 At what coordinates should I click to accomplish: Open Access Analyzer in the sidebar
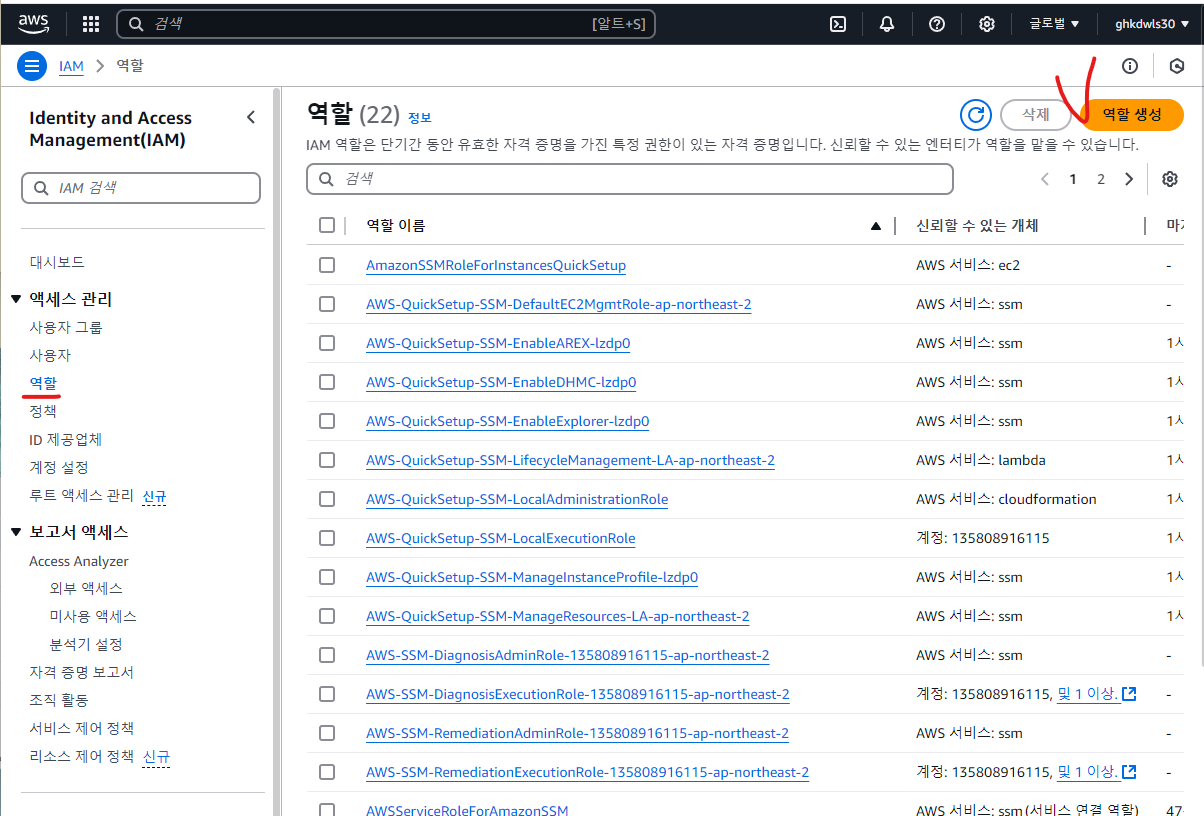79,561
